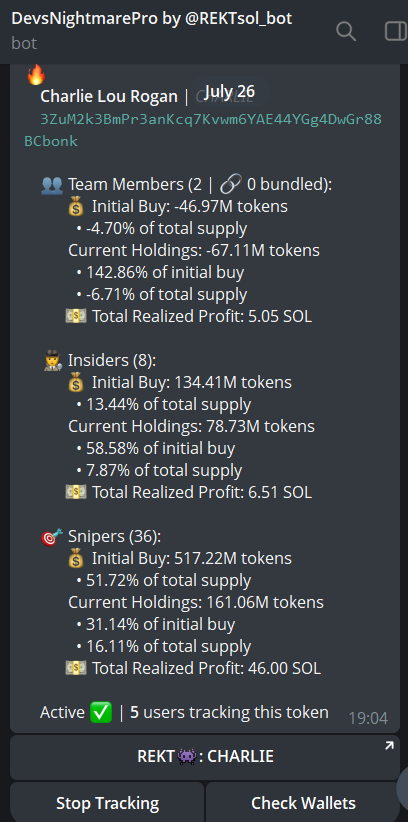Click the green Active checkmark emoji
Screen dimensions: 408x822
click(101, 713)
